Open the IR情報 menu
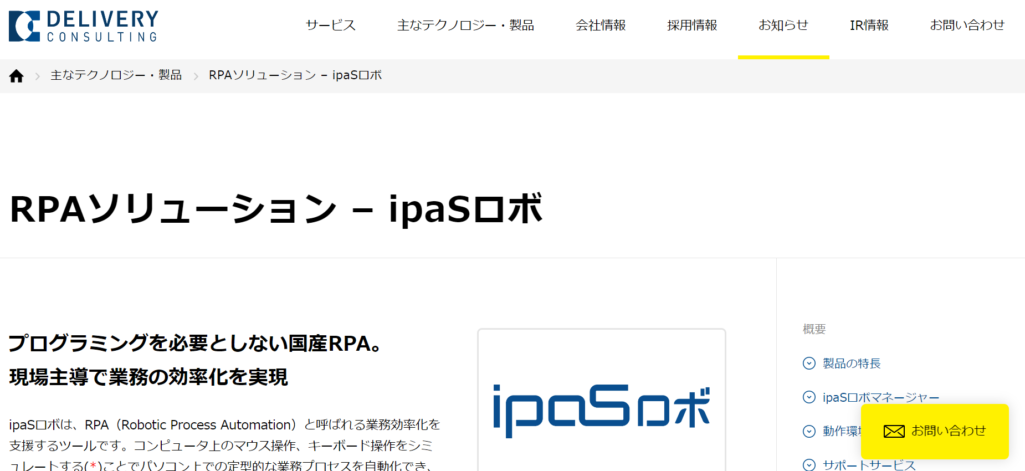The width and height of the screenshot is (1025, 471). (x=869, y=25)
